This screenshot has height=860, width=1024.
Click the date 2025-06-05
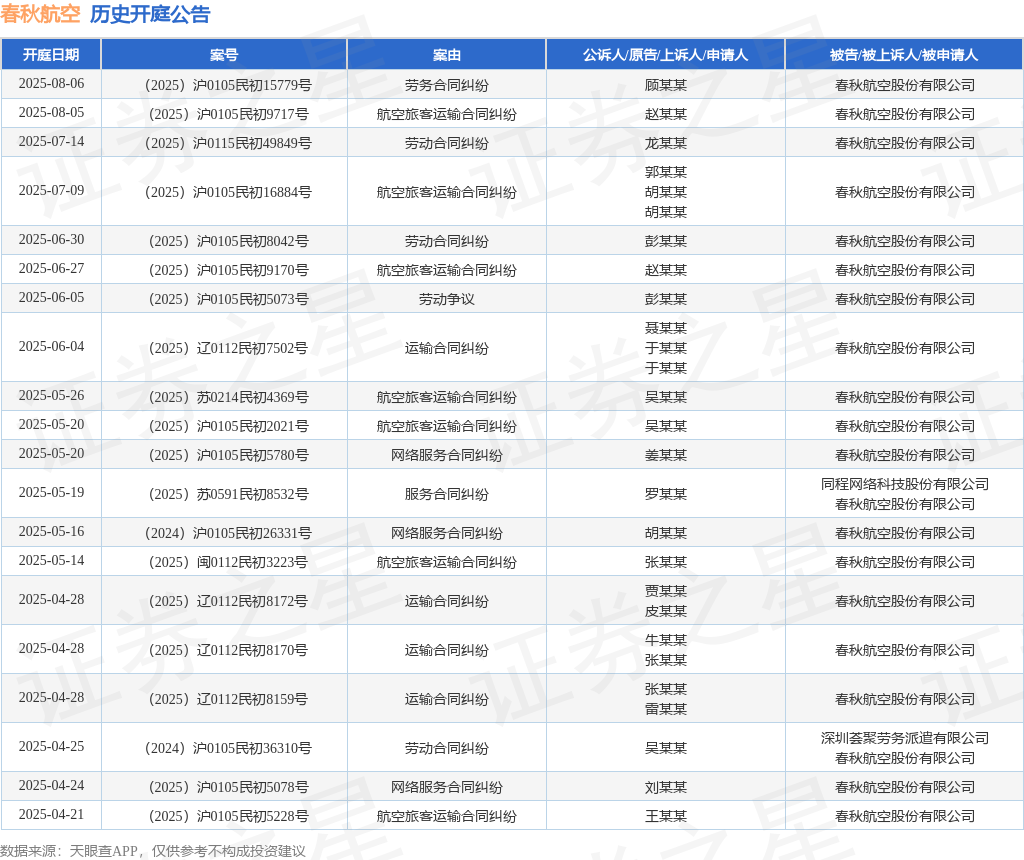tap(51, 297)
